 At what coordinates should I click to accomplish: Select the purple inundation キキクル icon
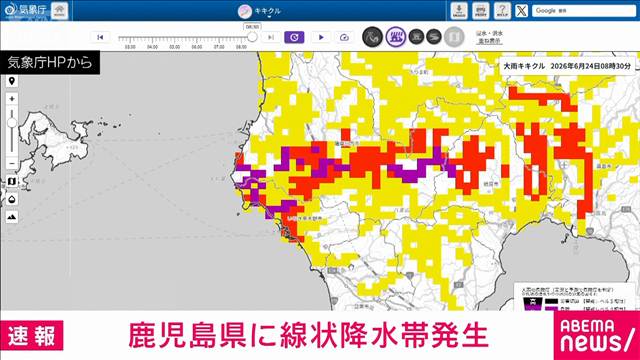point(396,37)
